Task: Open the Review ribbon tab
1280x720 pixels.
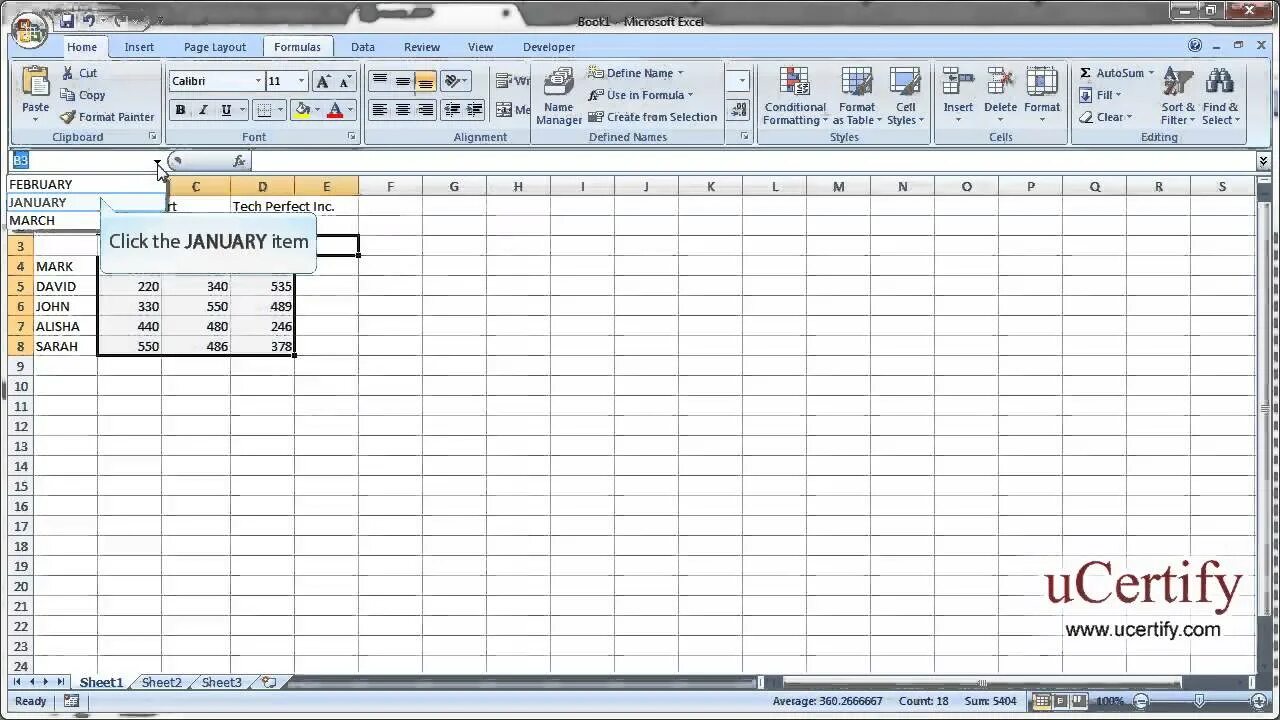Action: [421, 47]
